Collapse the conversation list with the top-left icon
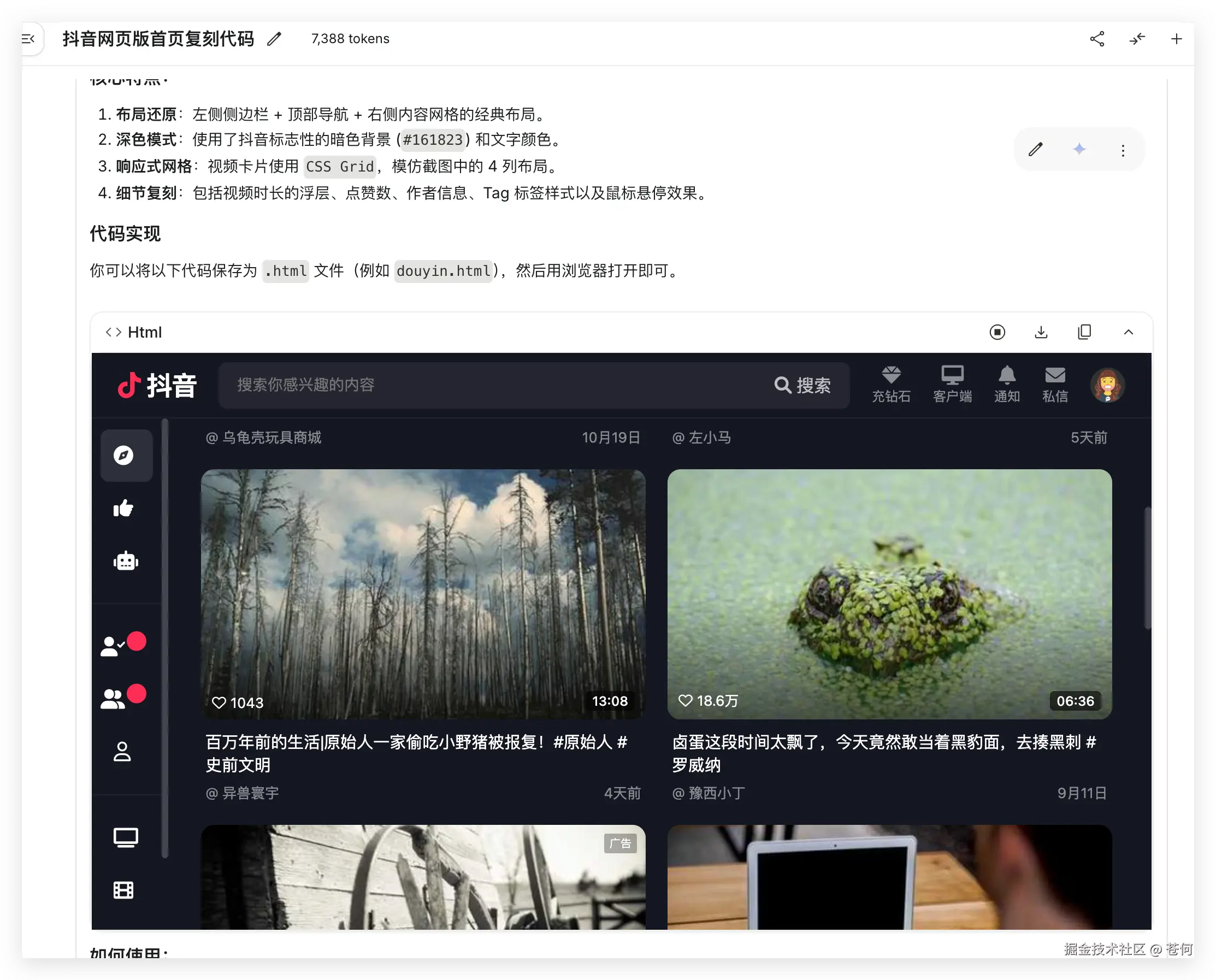This screenshot has height=980, width=1216. 29,38
